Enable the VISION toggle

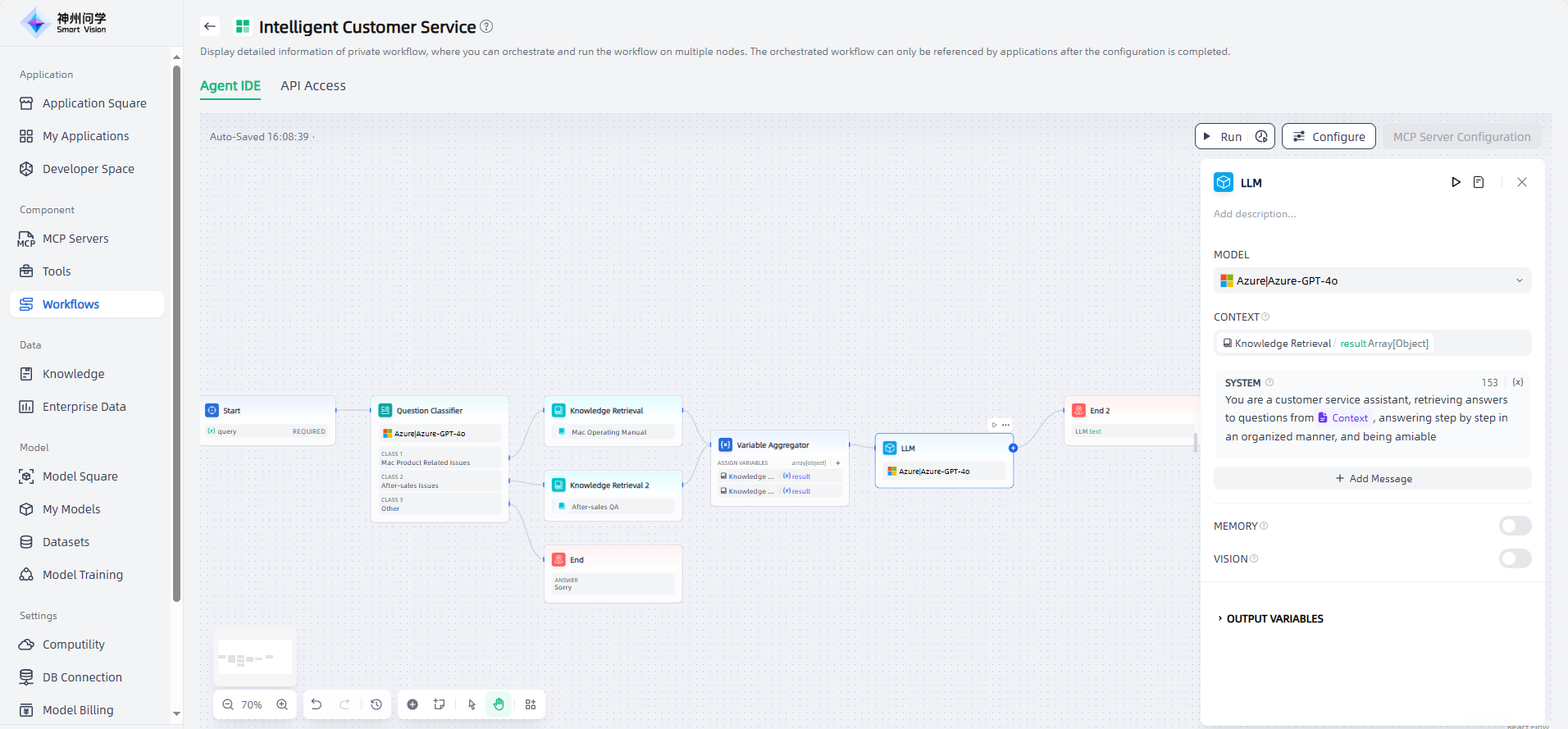1515,558
